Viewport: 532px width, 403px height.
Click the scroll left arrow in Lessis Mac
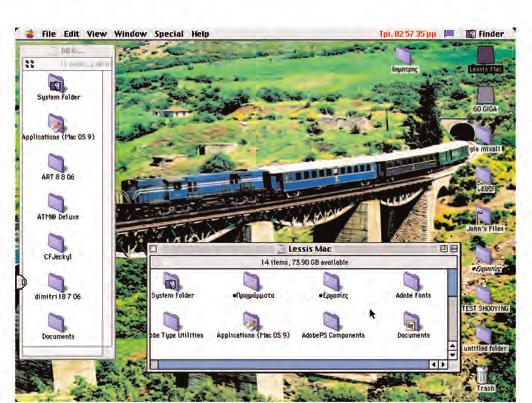(434, 365)
